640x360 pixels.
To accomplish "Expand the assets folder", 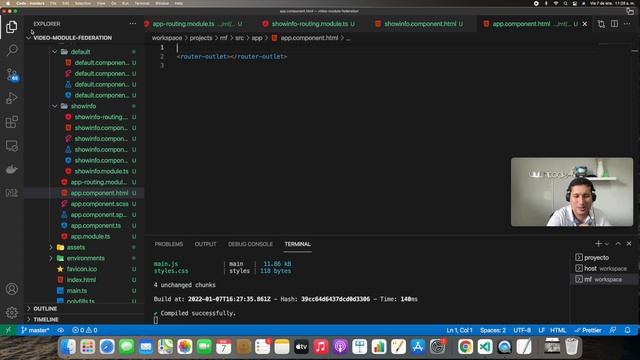I will [x=51, y=247].
